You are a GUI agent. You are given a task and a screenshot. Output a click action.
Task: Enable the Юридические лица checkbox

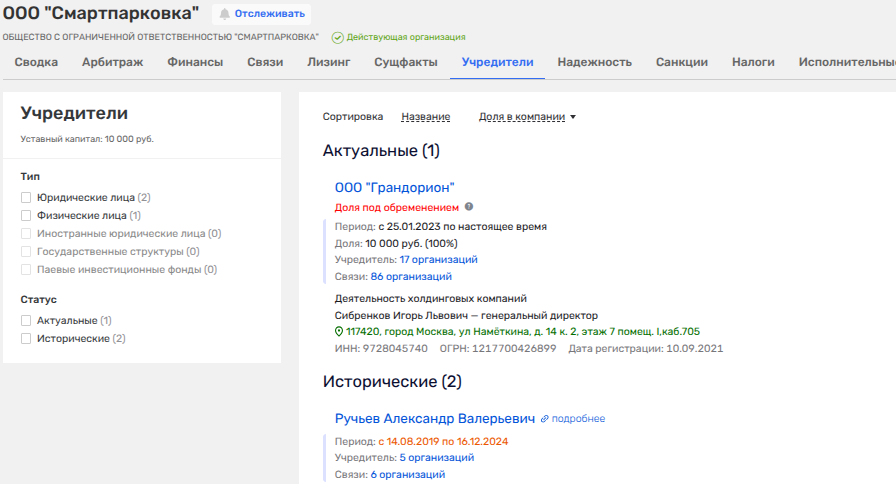pyautogui.click(x=27, y=198)
